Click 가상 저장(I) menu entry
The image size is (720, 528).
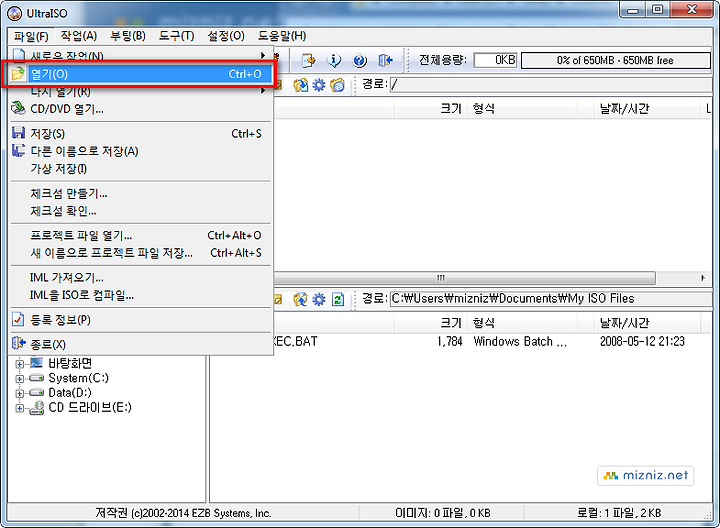click(141, 169)
